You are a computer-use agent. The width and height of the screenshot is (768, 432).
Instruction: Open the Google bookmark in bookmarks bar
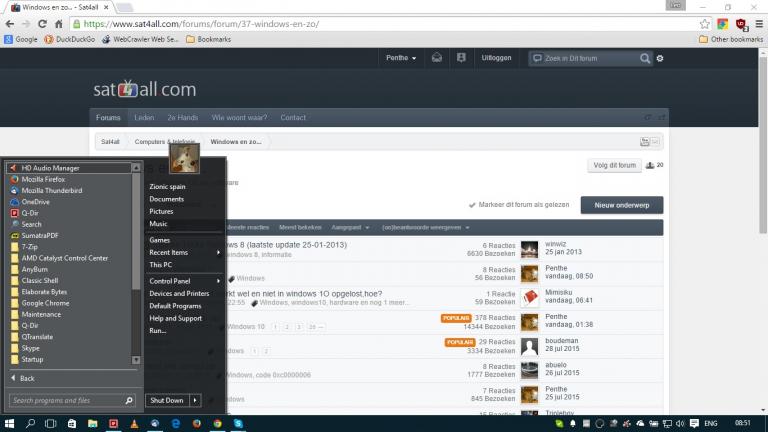click(21, 39)
